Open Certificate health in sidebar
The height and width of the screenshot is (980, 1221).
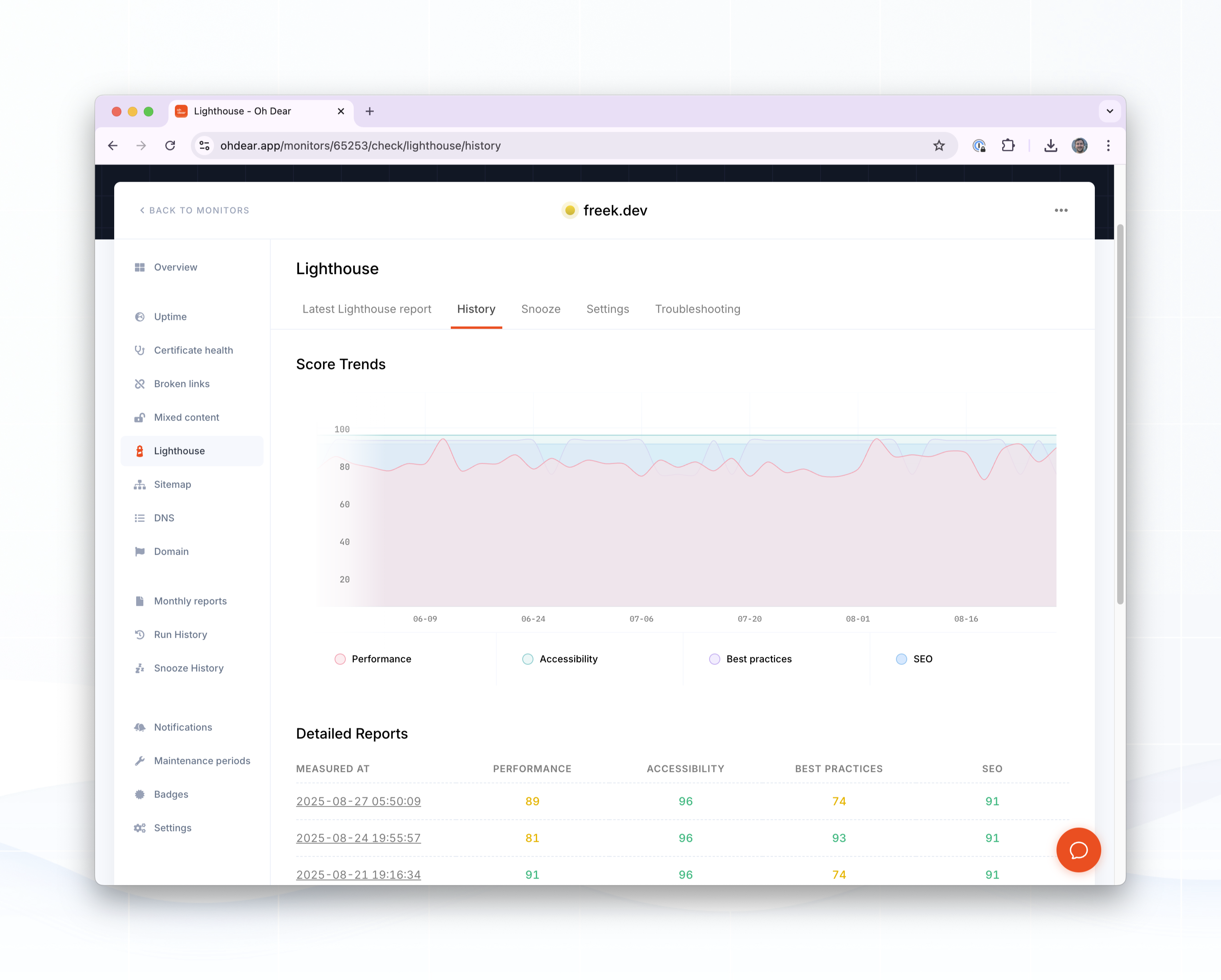(x=192, y=350)
